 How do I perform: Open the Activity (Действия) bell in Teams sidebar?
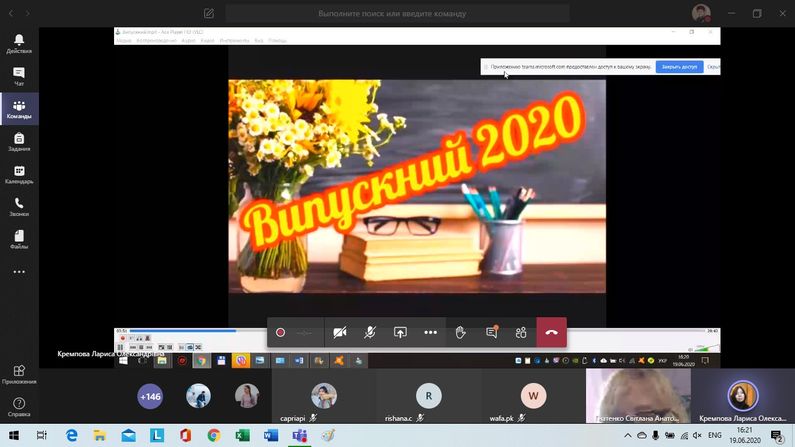click(x=19, y=44)
